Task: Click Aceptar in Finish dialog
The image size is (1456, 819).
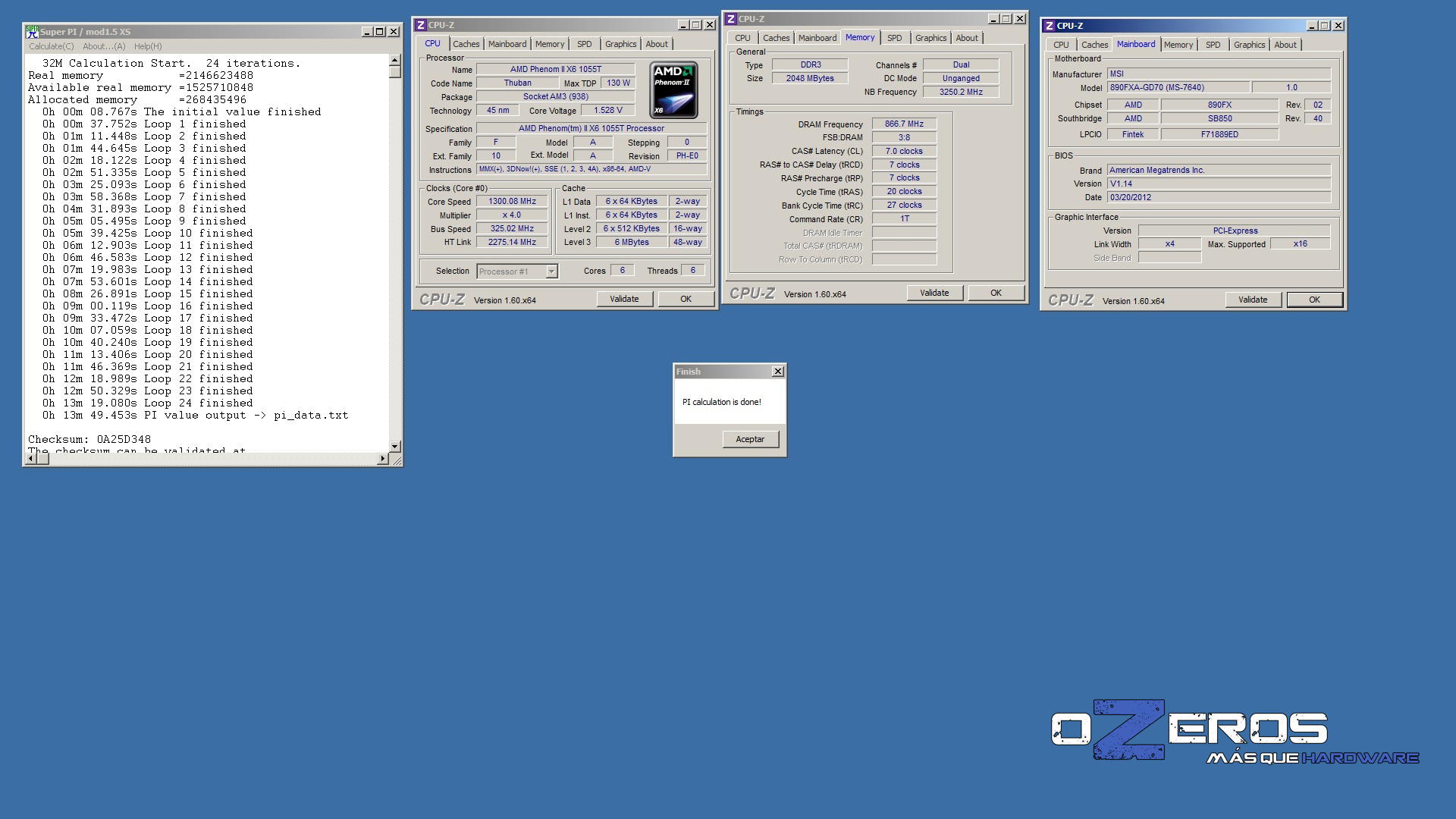Action: tap(750, 439)
